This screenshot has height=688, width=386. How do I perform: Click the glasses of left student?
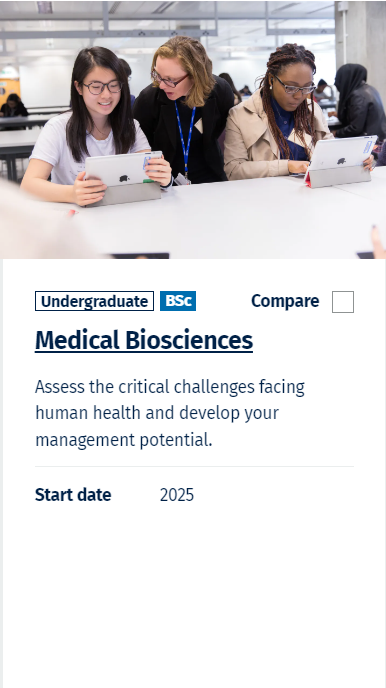[x=102, y=87]
